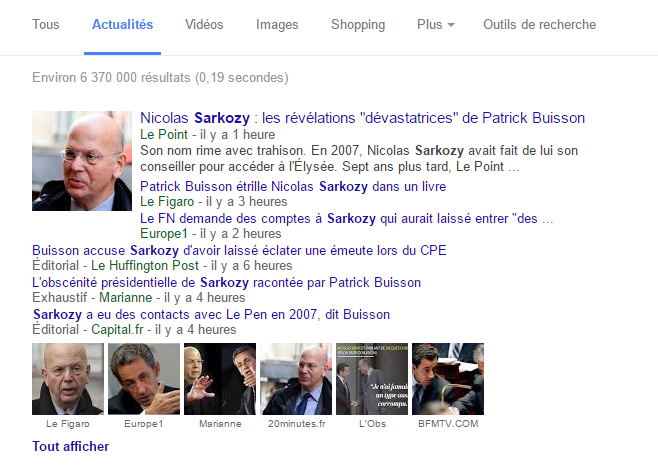Open Europe1 article about Le FN demande des comptes
The width and height of the screenshot is (658, 471).
pos(347,218)
